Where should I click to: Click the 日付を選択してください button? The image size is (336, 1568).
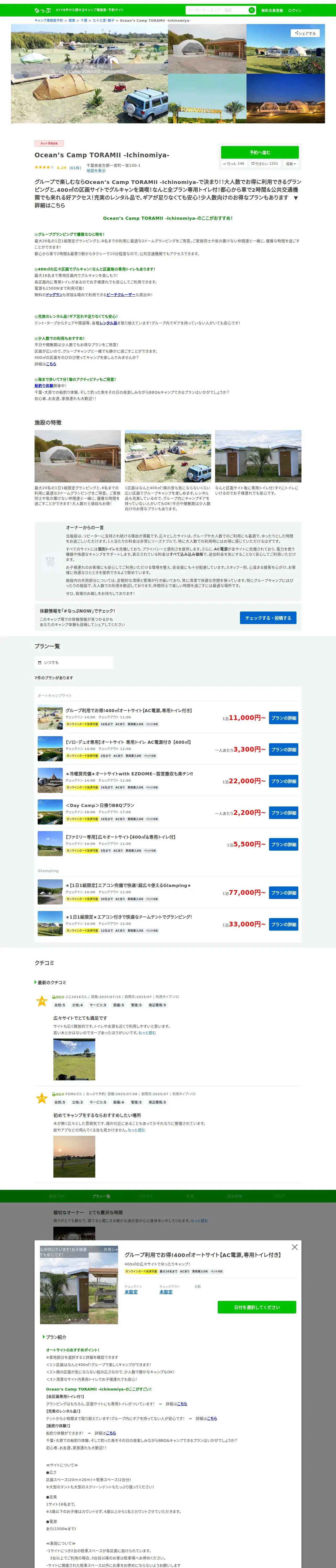257,1307
